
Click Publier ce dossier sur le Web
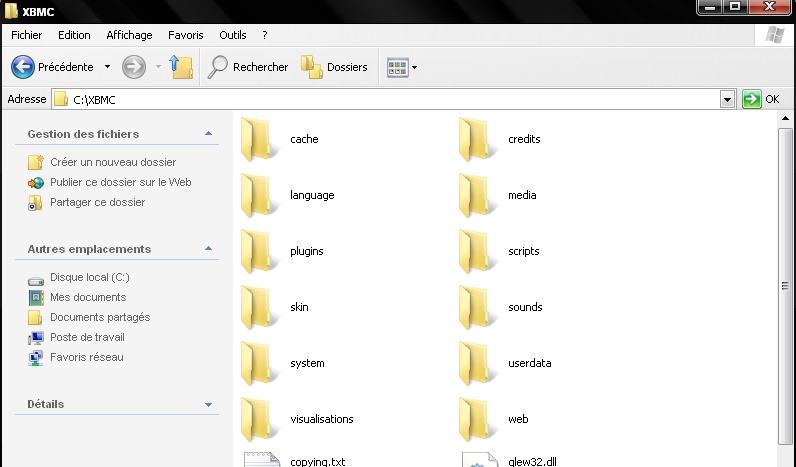click(120, 182)
